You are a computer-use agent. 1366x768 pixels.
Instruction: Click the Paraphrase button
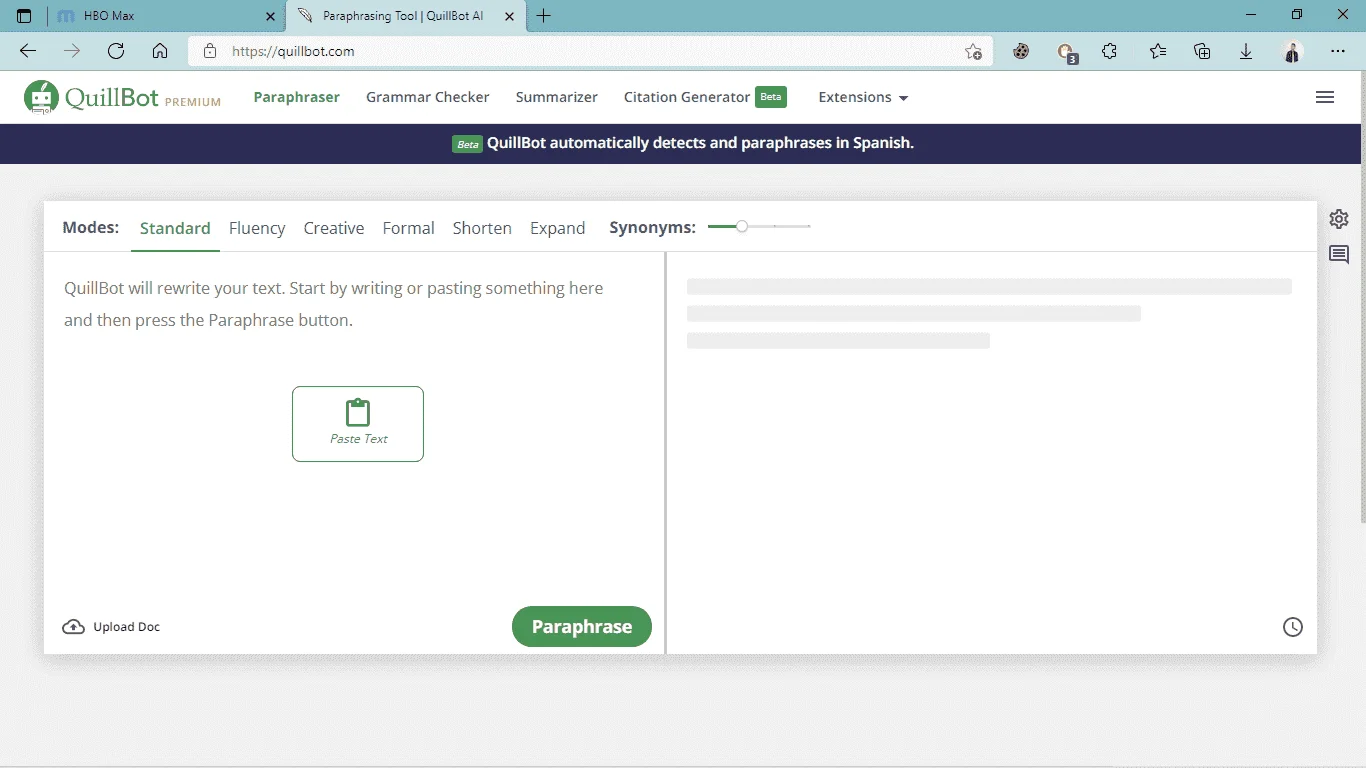point(582,627)
